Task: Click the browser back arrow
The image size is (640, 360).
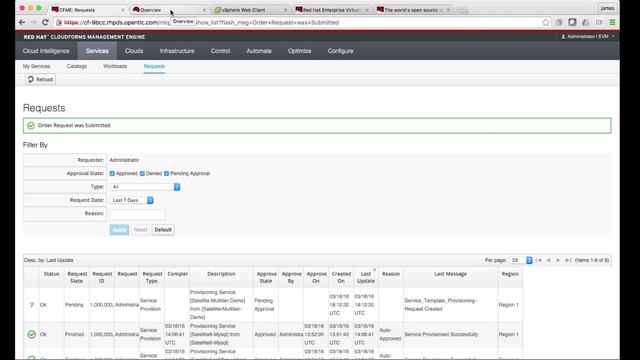Action: coord(22,22)
